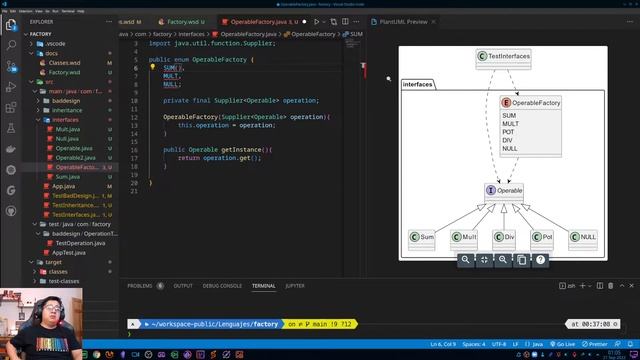Screen dimensions: 640x360
Task: Click the lightbulb quick fix on line 6
Action: 152,67
